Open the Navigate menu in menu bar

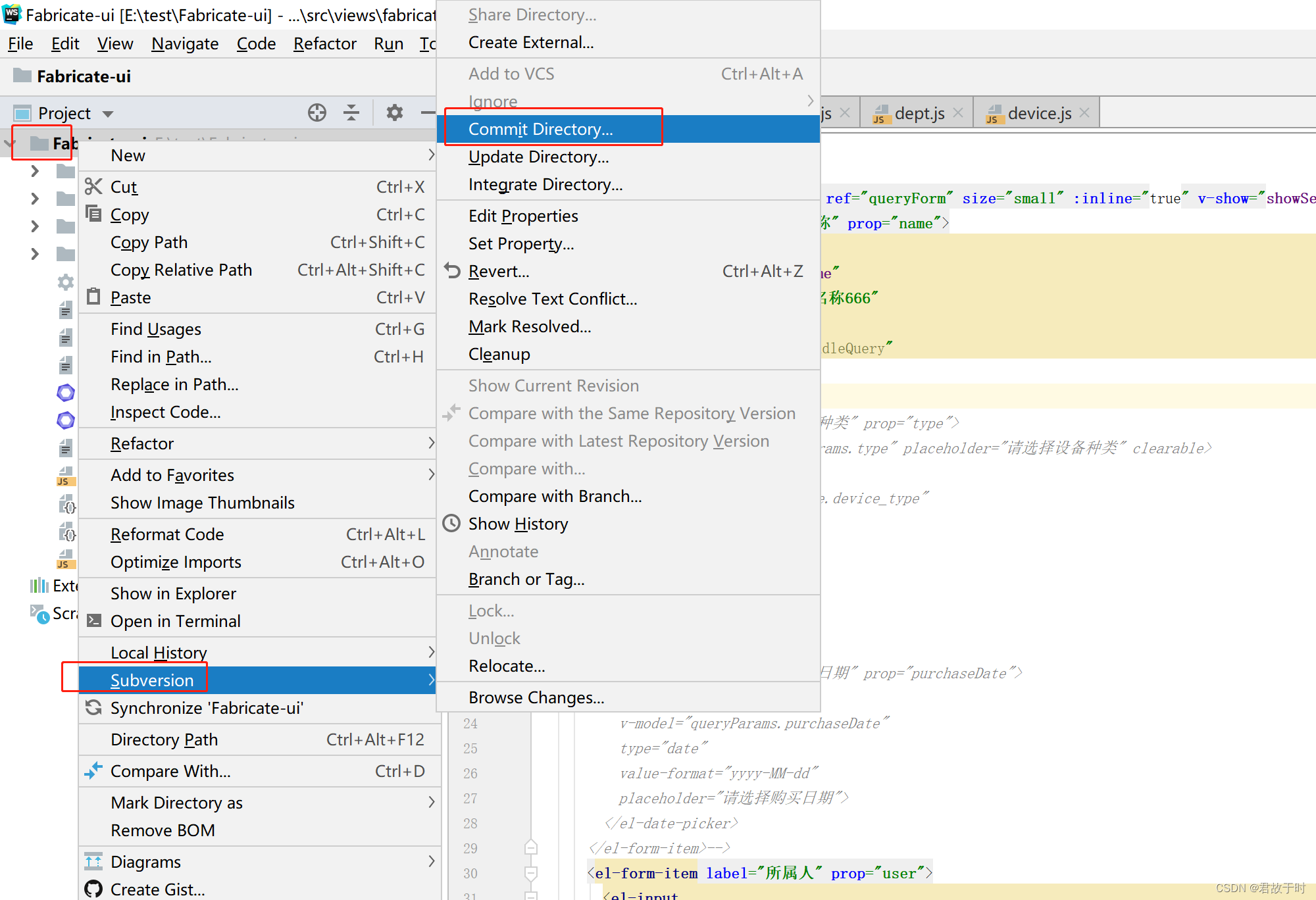pyautogui.click(x=185, y=44)
